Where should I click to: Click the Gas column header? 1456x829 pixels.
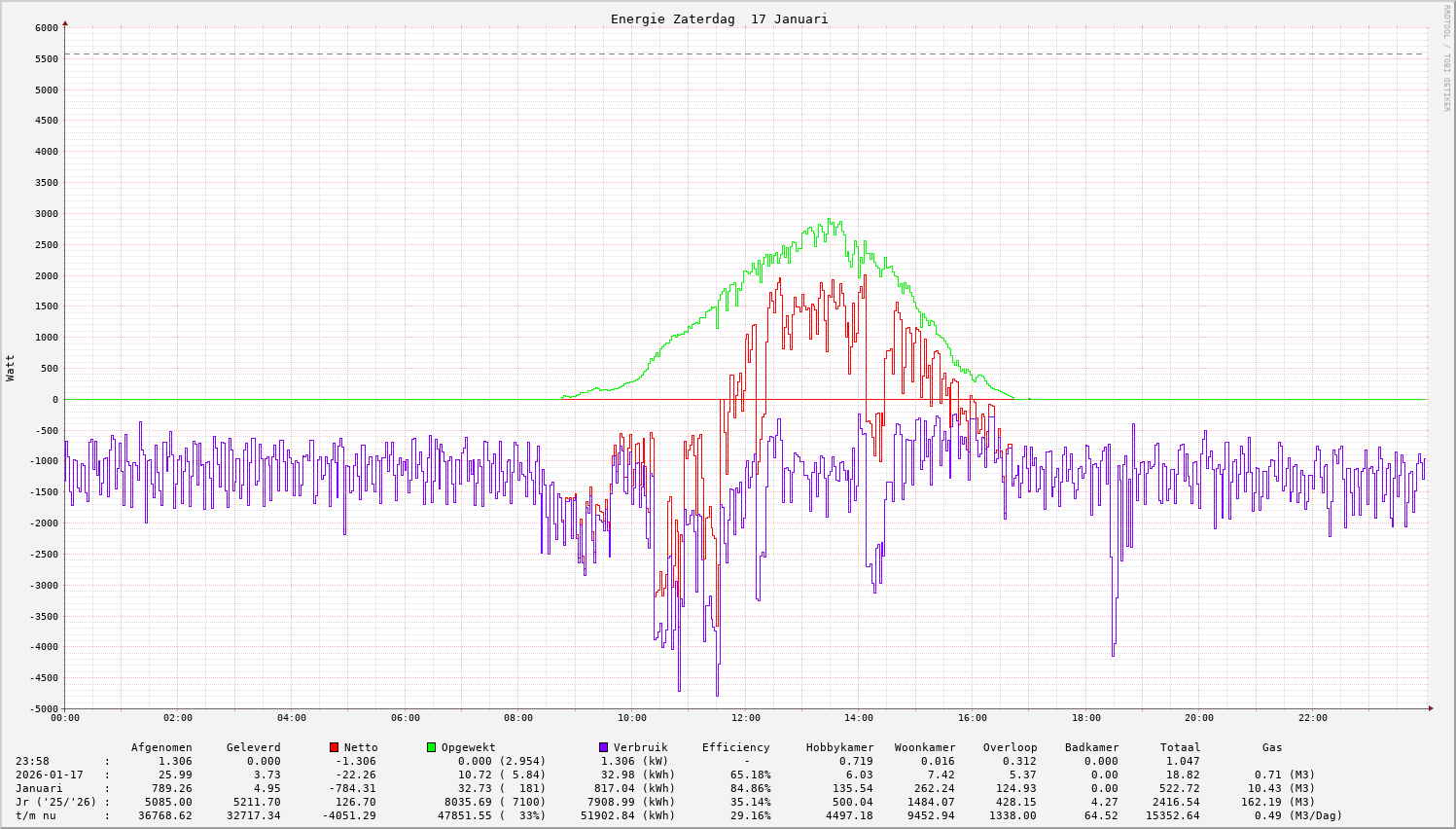1272,747
